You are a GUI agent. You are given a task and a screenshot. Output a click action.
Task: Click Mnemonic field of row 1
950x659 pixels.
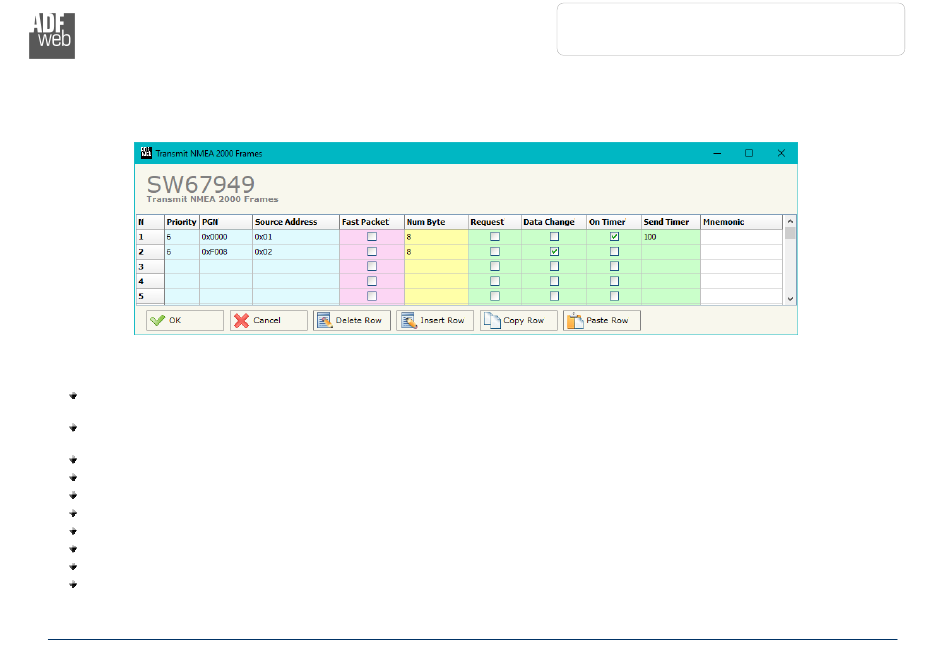pos(742,237)
